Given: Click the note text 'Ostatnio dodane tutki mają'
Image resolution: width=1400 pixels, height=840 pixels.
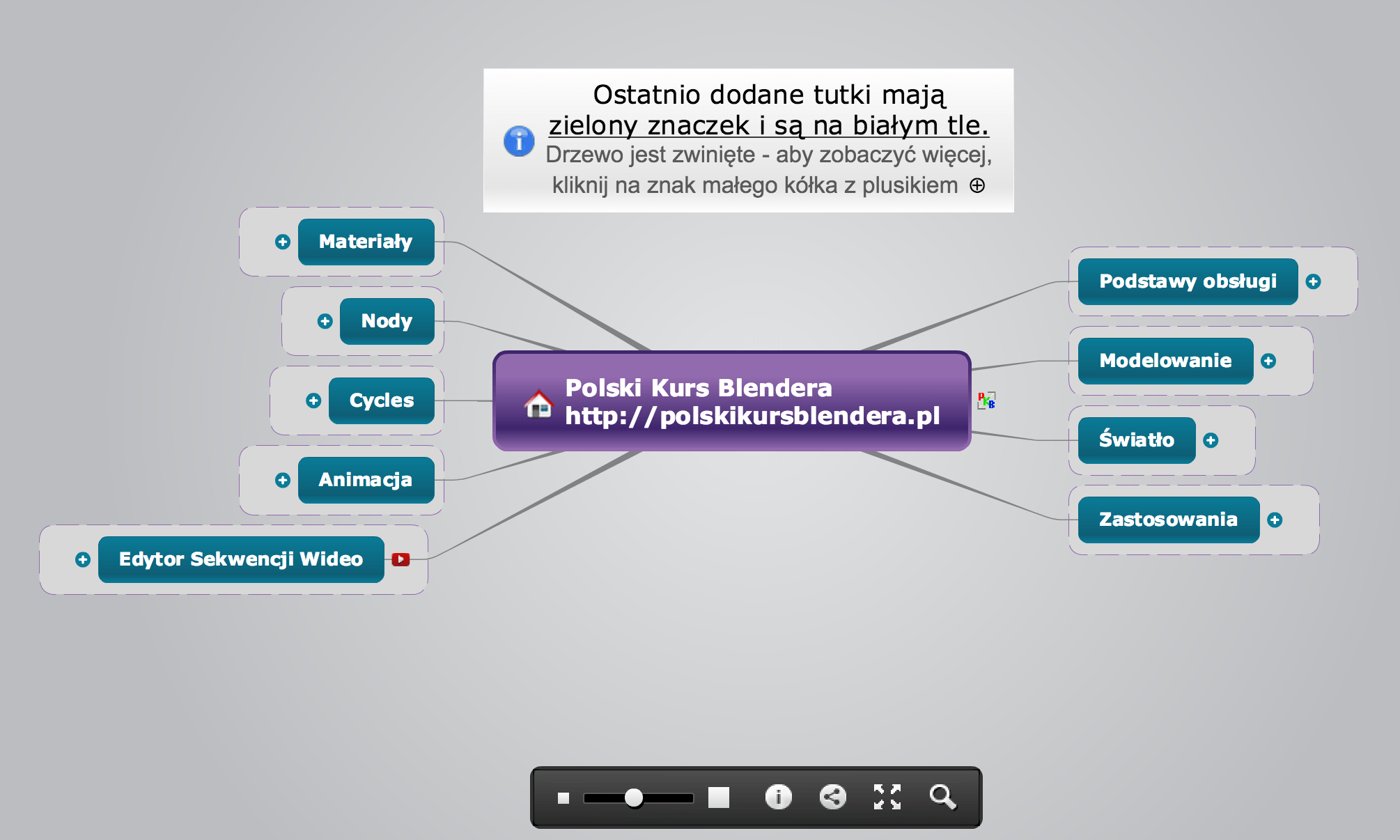Looking at the screenshot, I should coord(769,95).
